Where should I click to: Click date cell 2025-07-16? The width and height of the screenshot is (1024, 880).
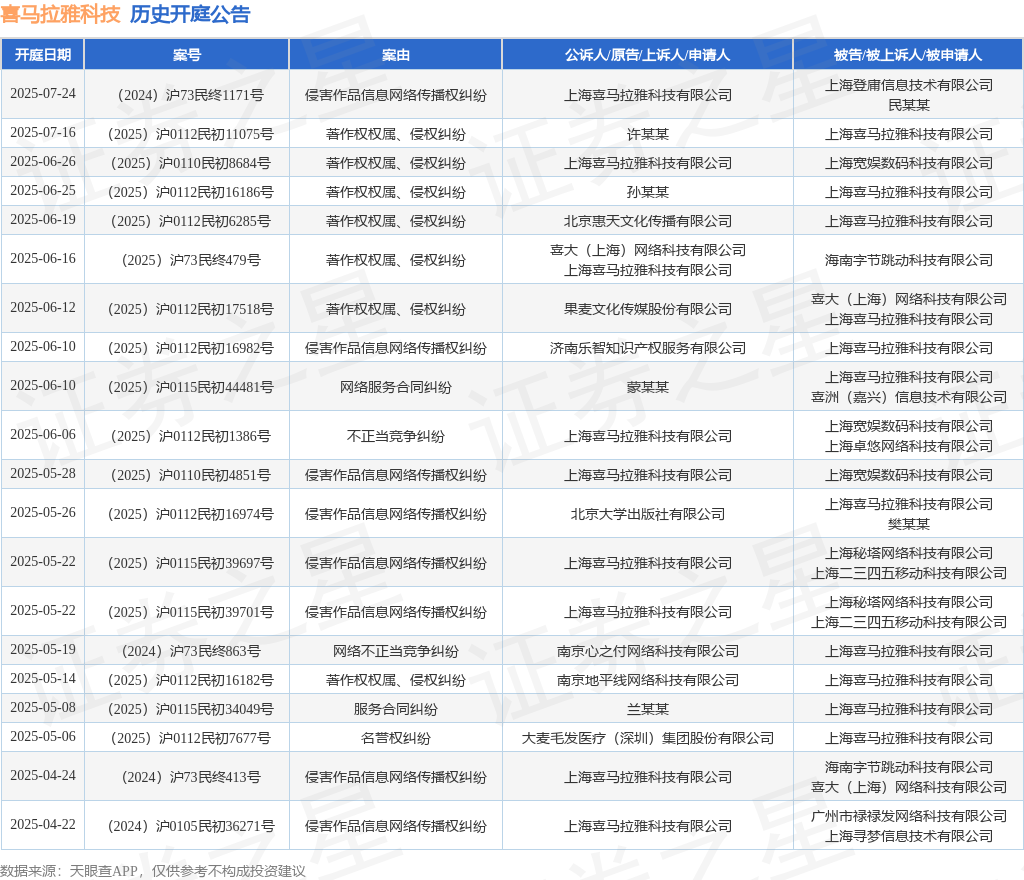43,133
